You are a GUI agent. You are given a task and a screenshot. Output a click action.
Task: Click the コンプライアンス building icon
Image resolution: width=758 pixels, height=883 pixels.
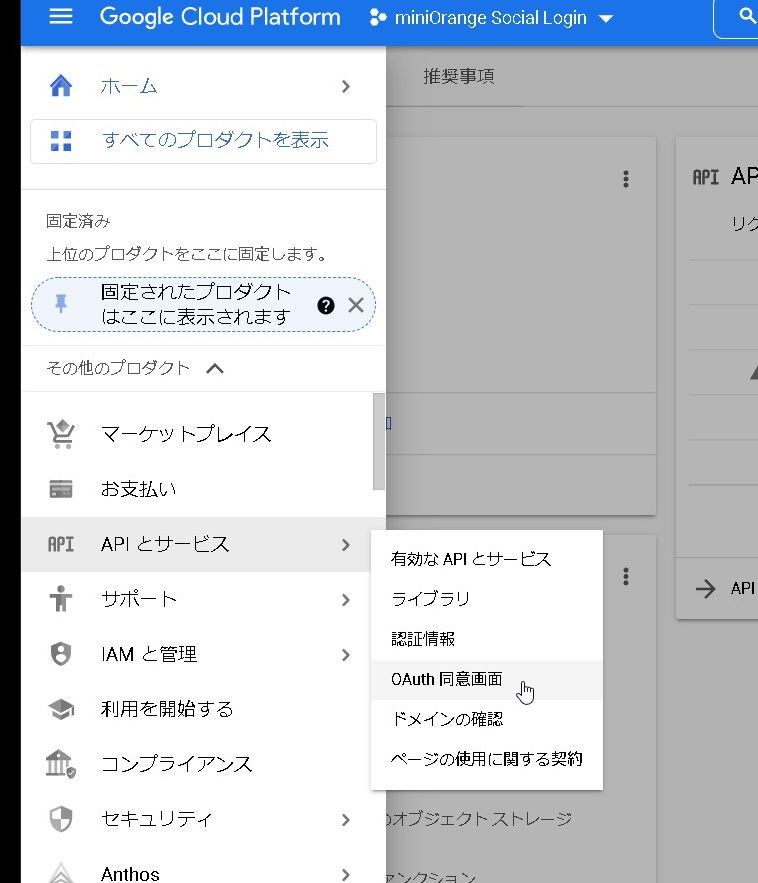click(61, 765)
